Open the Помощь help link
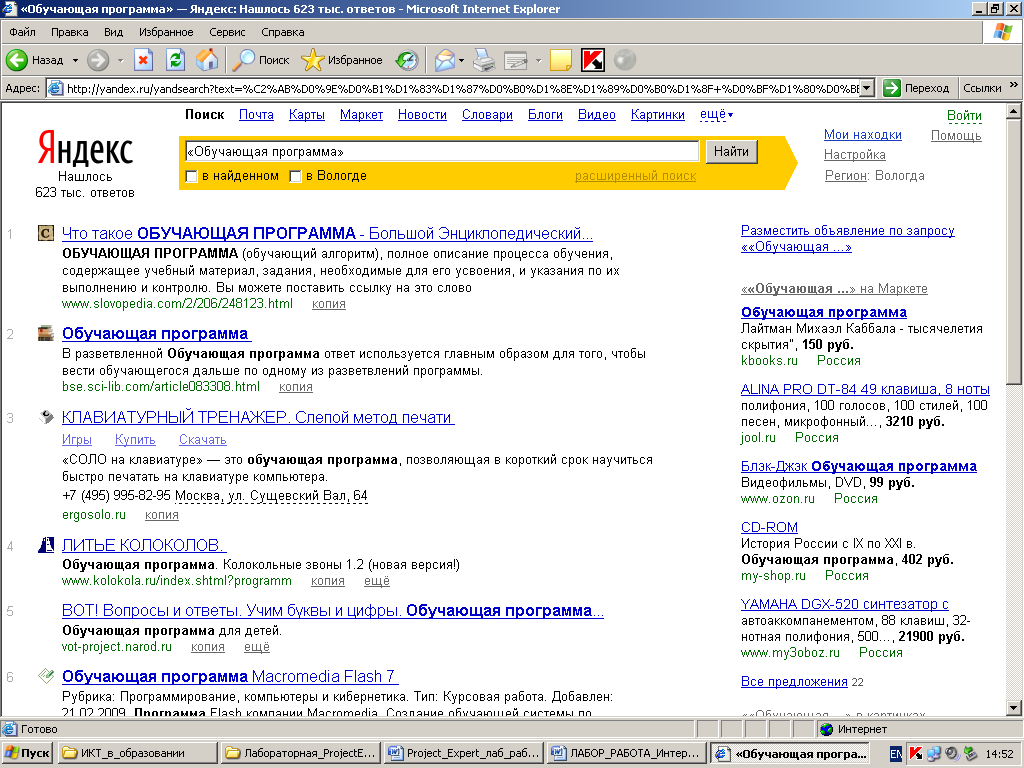The width and height of the screenshot is (1024, 768). pos(956,136)
